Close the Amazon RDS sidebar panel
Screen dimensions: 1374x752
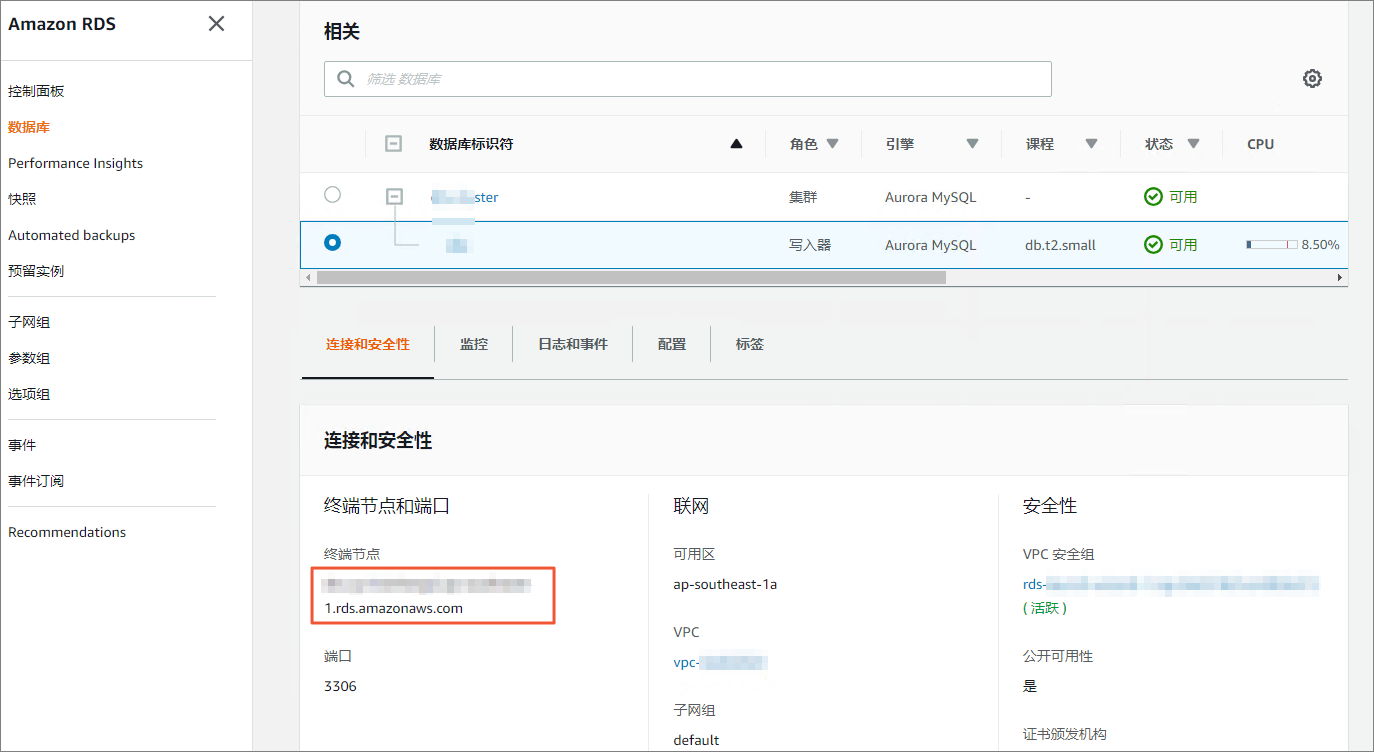point(216,24)
